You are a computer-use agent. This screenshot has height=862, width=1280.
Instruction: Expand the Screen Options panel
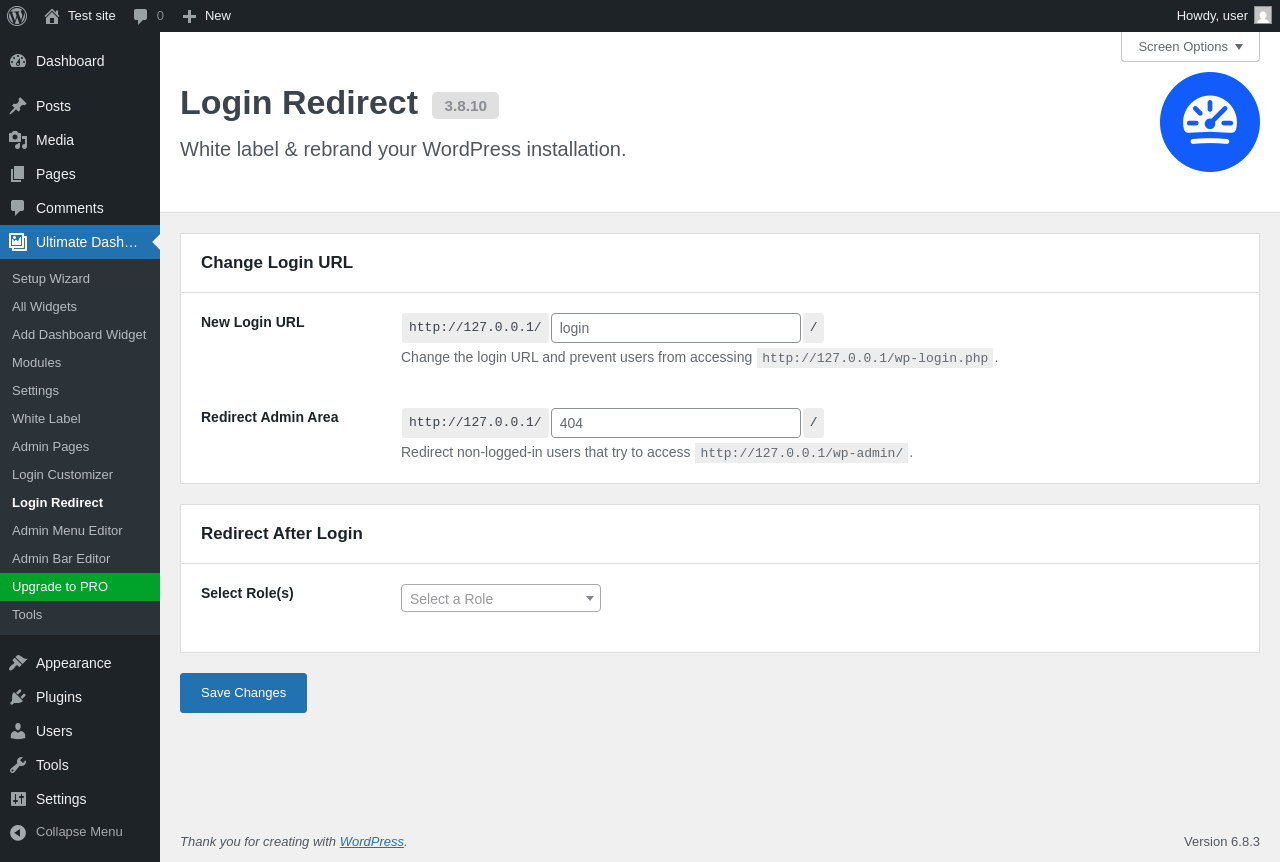[1190, 46]
